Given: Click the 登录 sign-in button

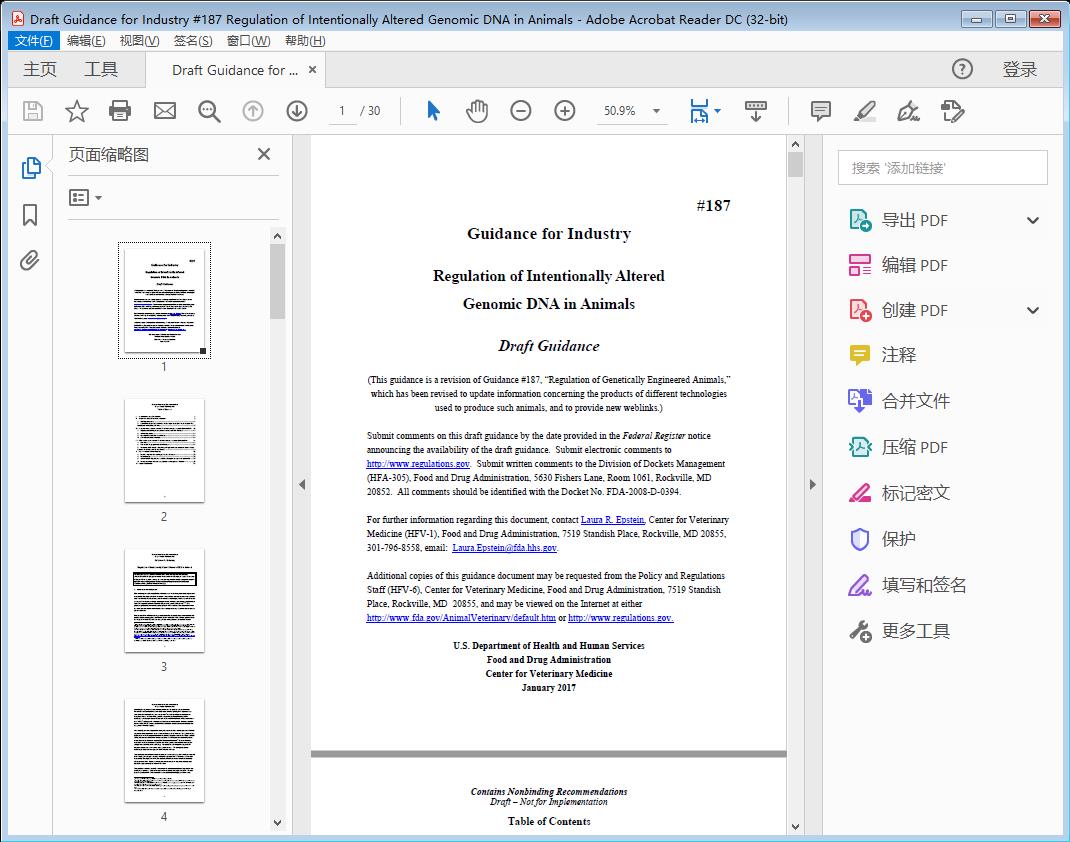Looking at the screenshot, I should pyautogui.click(x=1019, y=70).
